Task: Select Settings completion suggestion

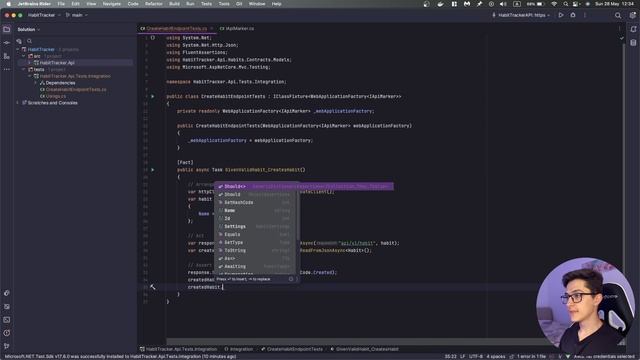Action: pos(256,227)
